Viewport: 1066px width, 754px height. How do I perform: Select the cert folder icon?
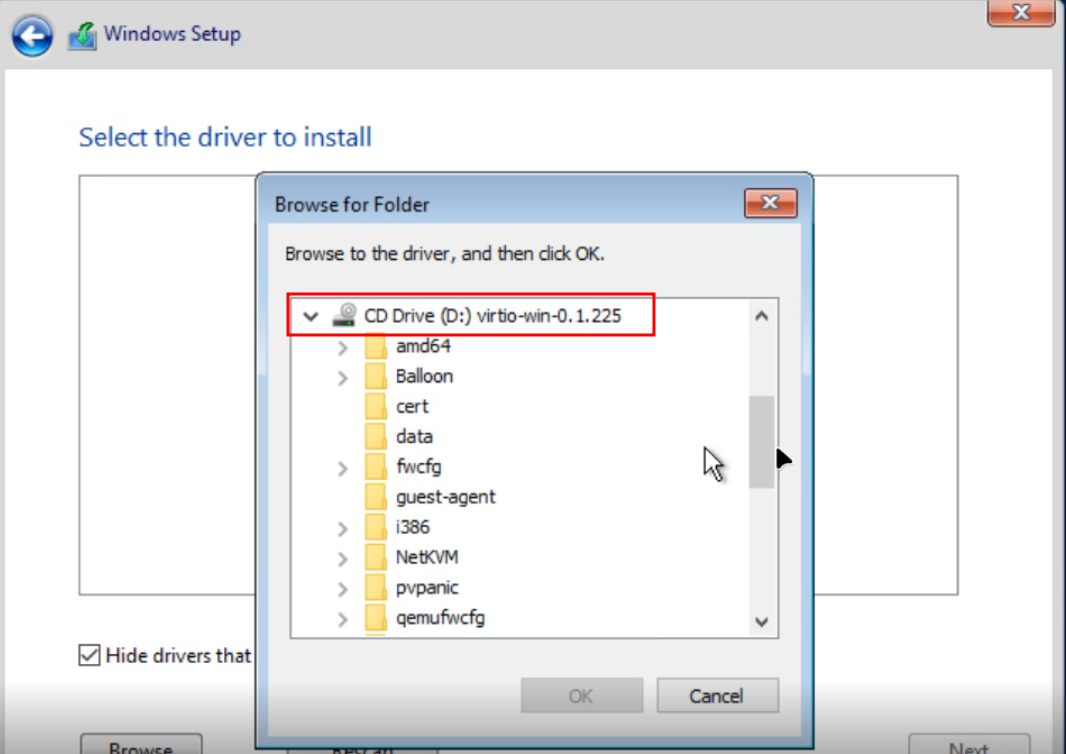pos(376,407)
